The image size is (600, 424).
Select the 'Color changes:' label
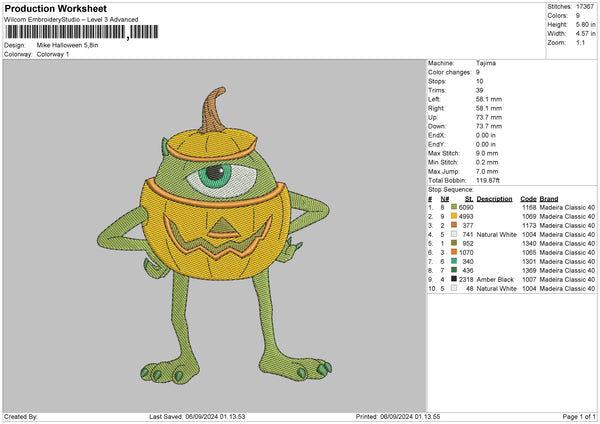point(450,72)
